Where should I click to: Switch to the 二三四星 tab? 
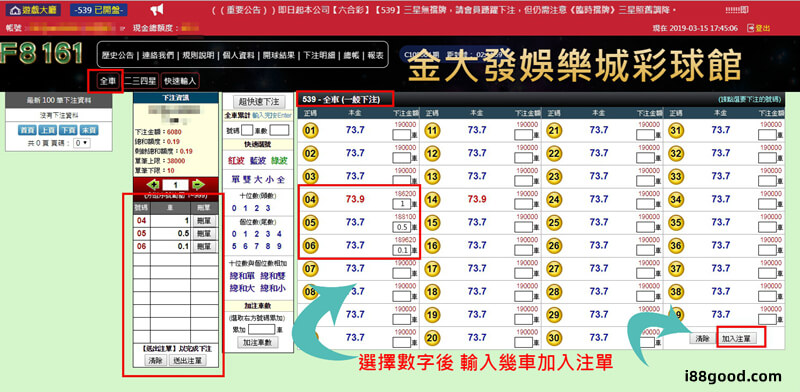point(140,81)
